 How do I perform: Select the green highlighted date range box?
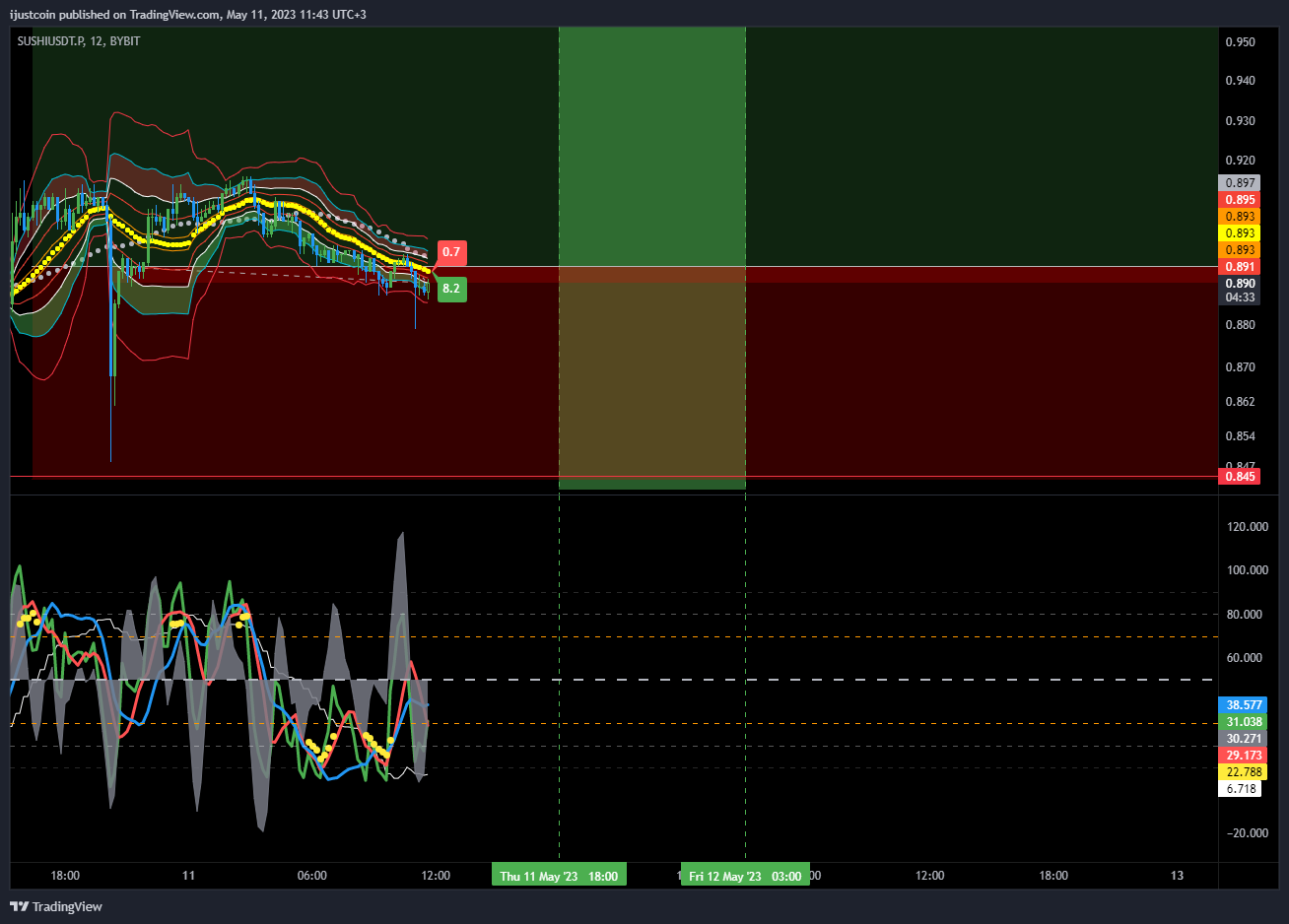[x=651, y=258]
